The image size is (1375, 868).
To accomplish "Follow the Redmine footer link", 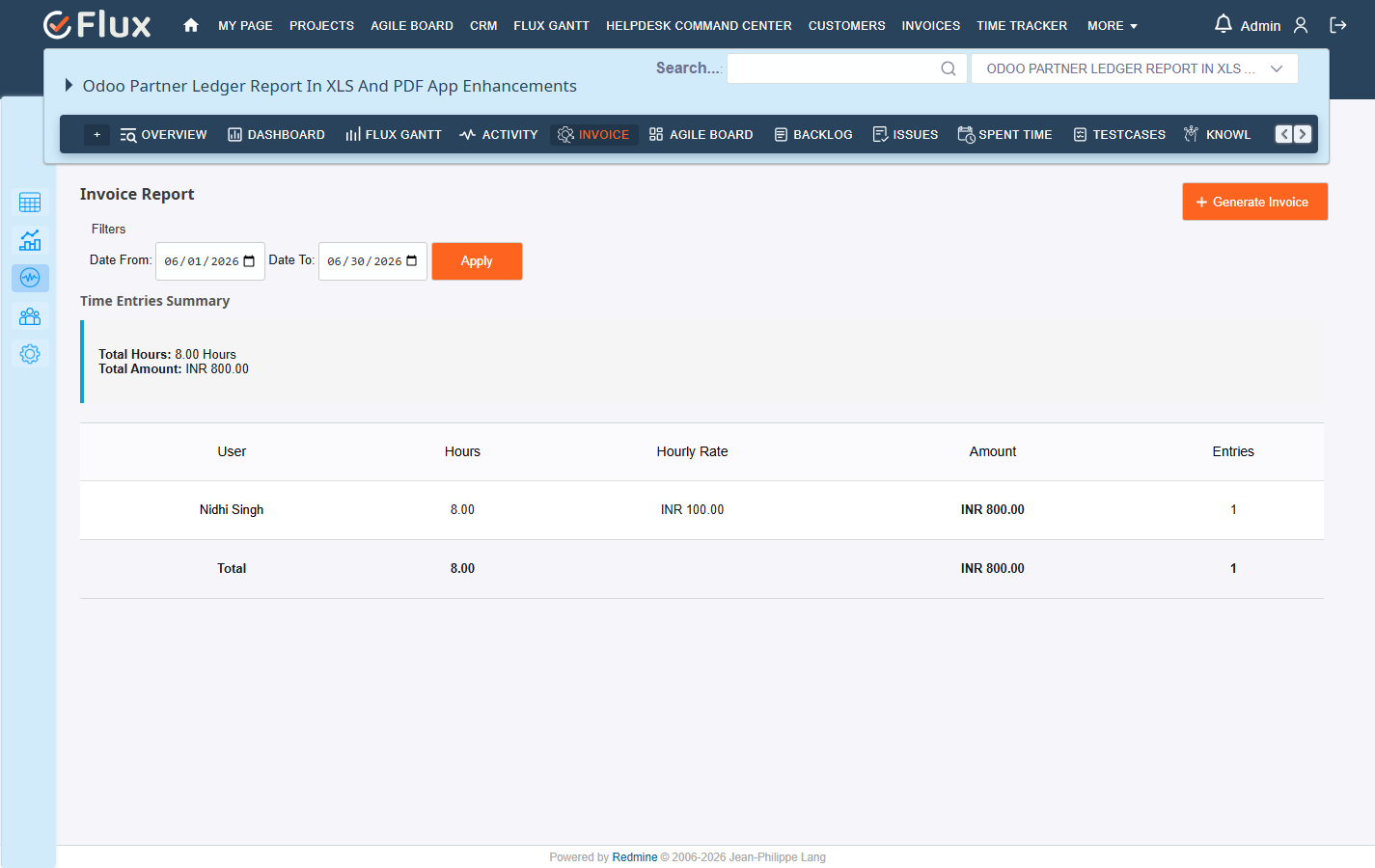I will [634, 857].
